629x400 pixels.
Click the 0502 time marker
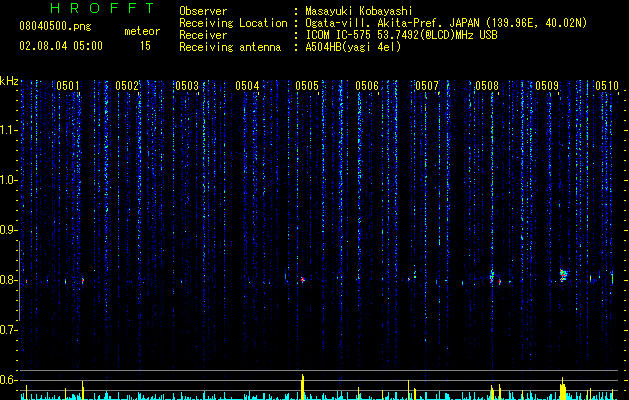[x=127, y=86]
